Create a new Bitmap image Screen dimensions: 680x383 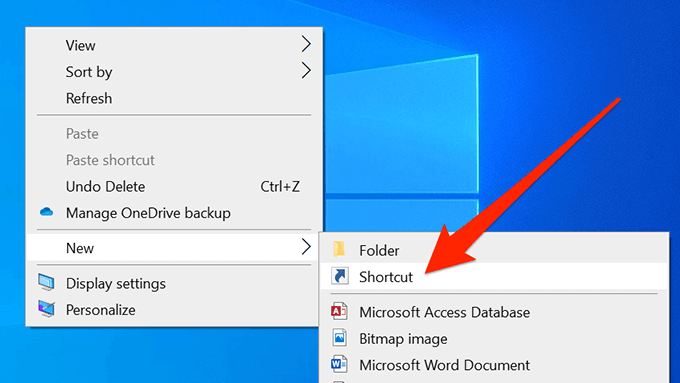[x=494, y=339]
